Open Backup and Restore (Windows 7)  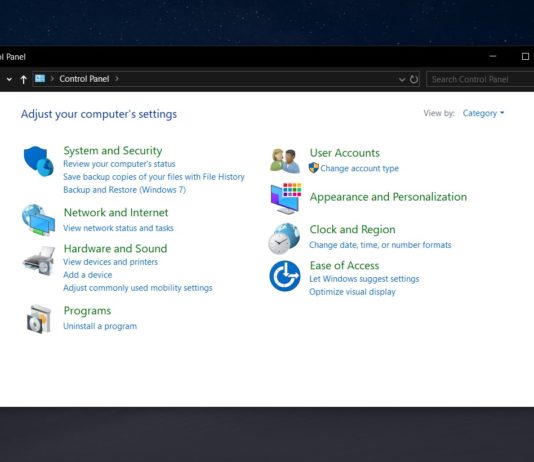point(125,190)
